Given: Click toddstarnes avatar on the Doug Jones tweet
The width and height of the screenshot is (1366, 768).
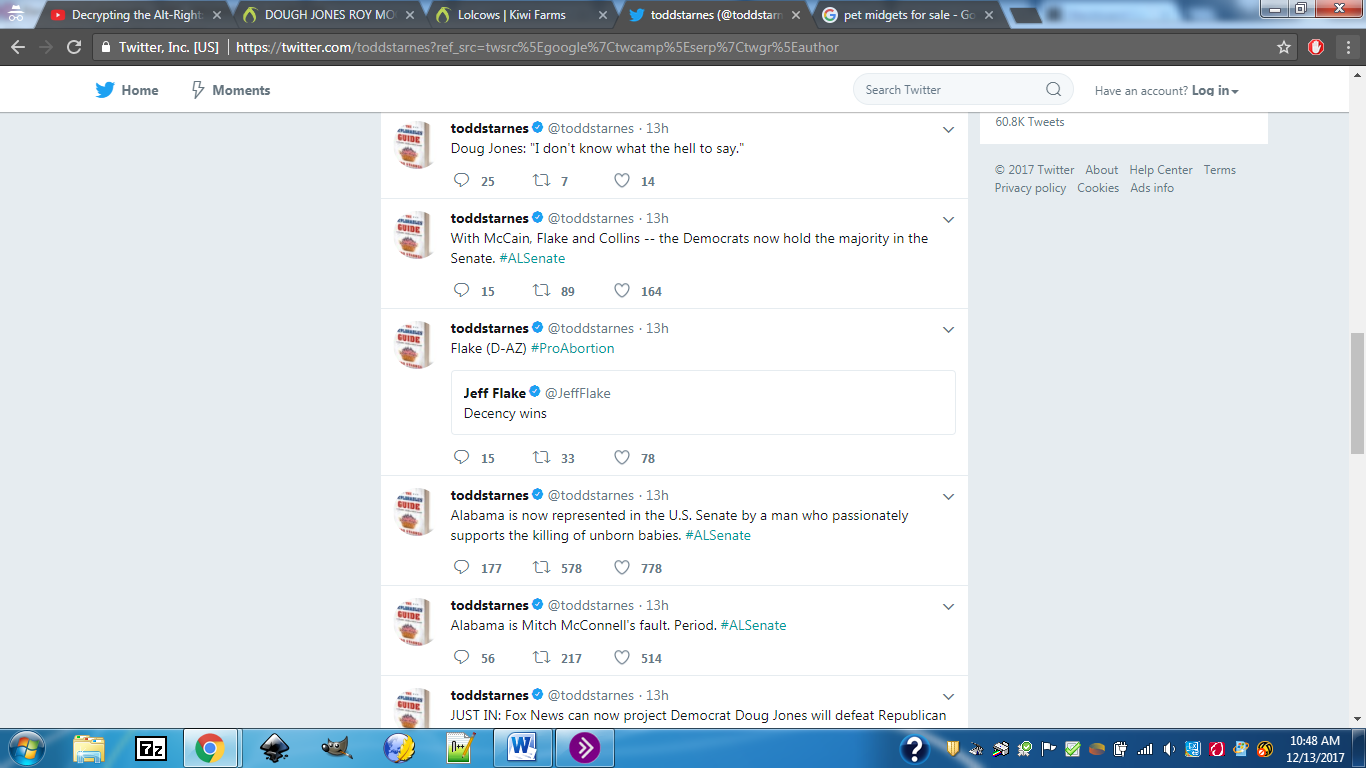Looking at the screenshot, I should tap(413, 146).
